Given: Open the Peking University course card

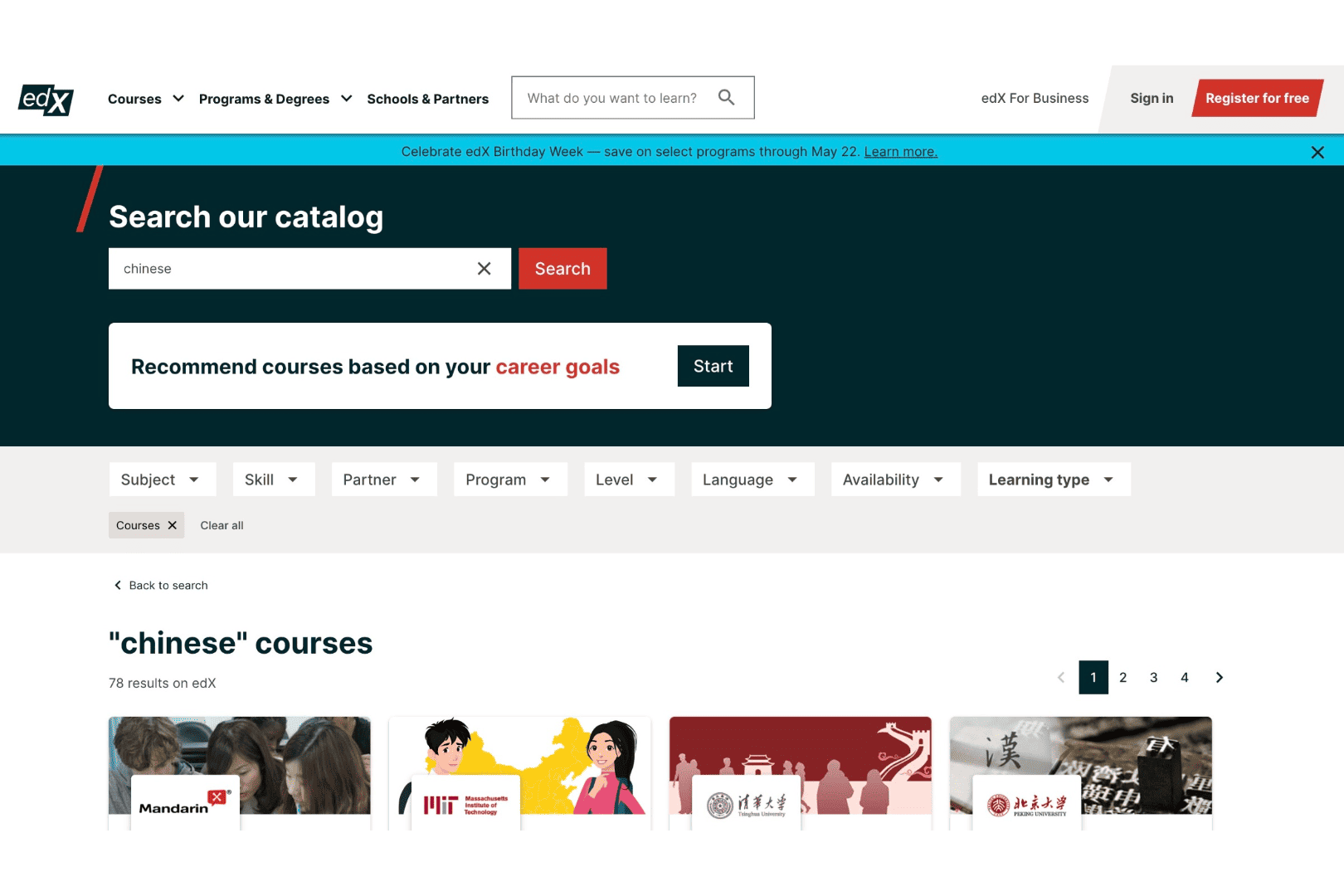Looking at the screenshot, I should coord(1081,772).
